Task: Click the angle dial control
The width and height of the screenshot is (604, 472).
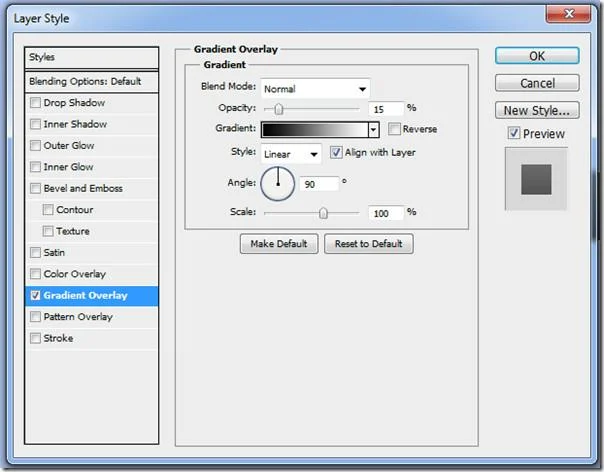Action: coord(278,183)
